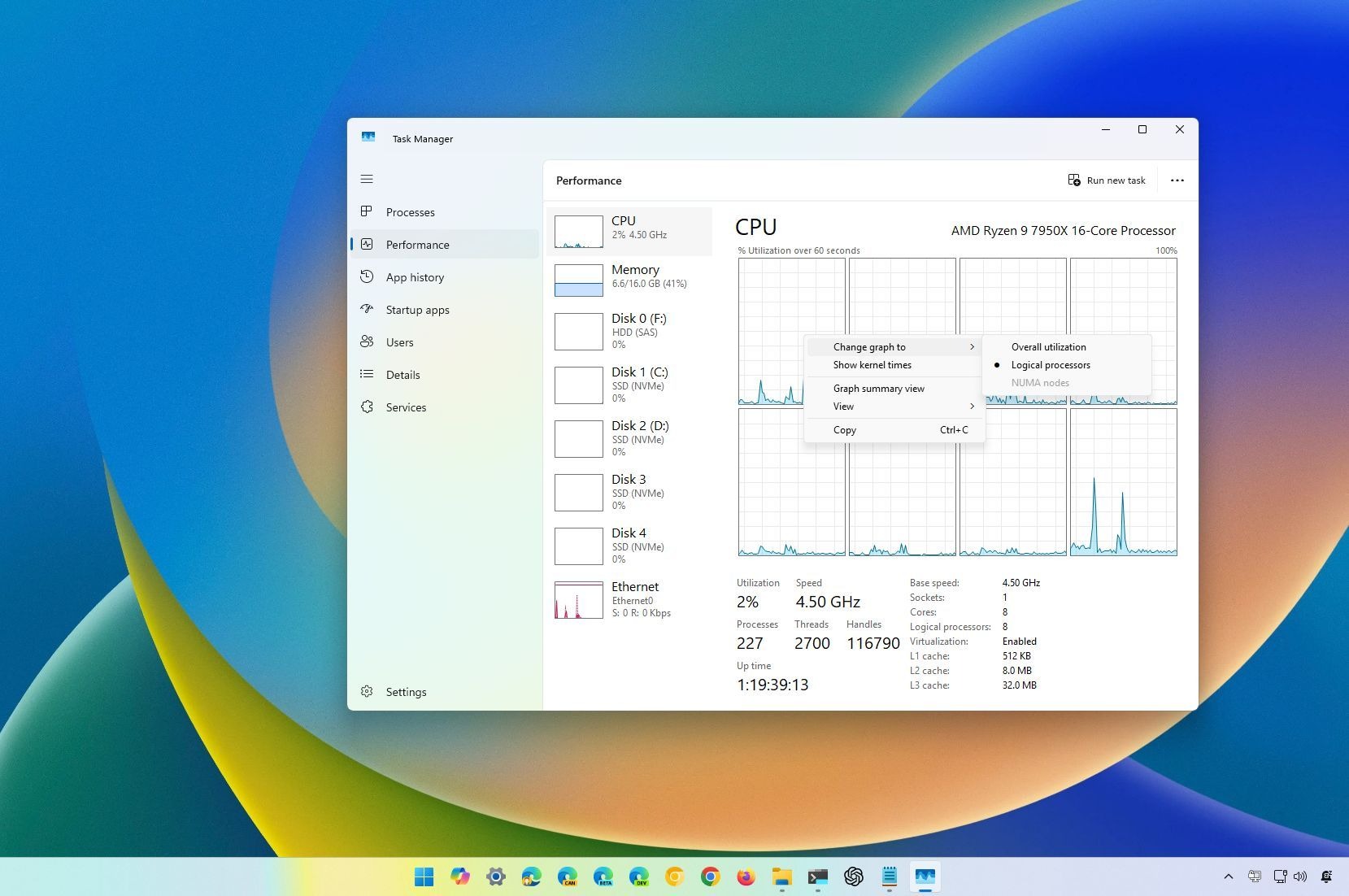
Task: Select the Logical processors option
Action: point(1051,364)
